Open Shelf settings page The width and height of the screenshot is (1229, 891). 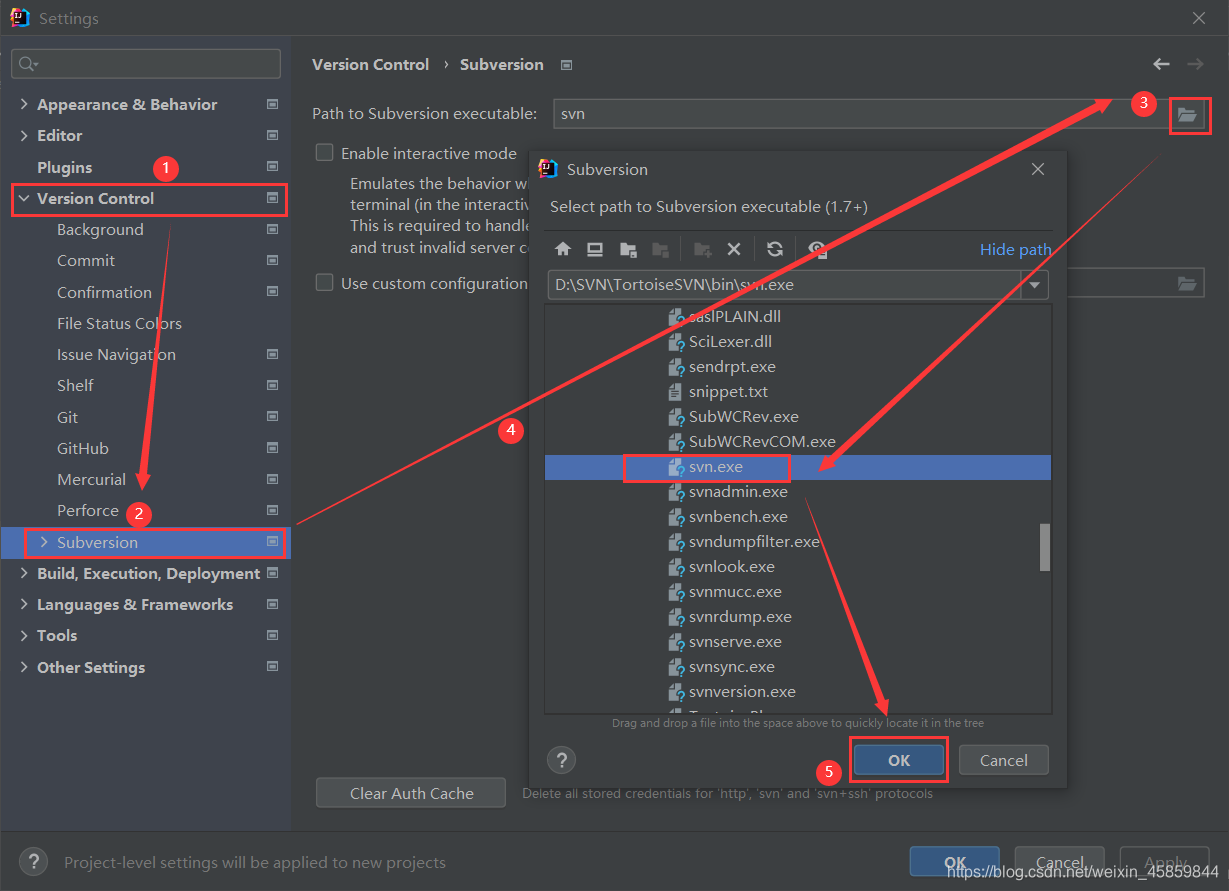(x=75, y=385)
